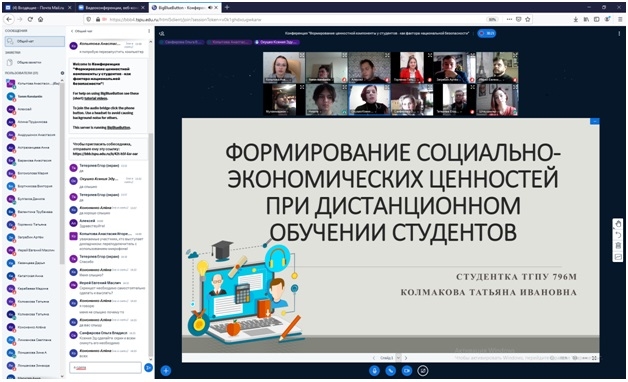Select the hand pan tool on whiteboard

[618, 224]
